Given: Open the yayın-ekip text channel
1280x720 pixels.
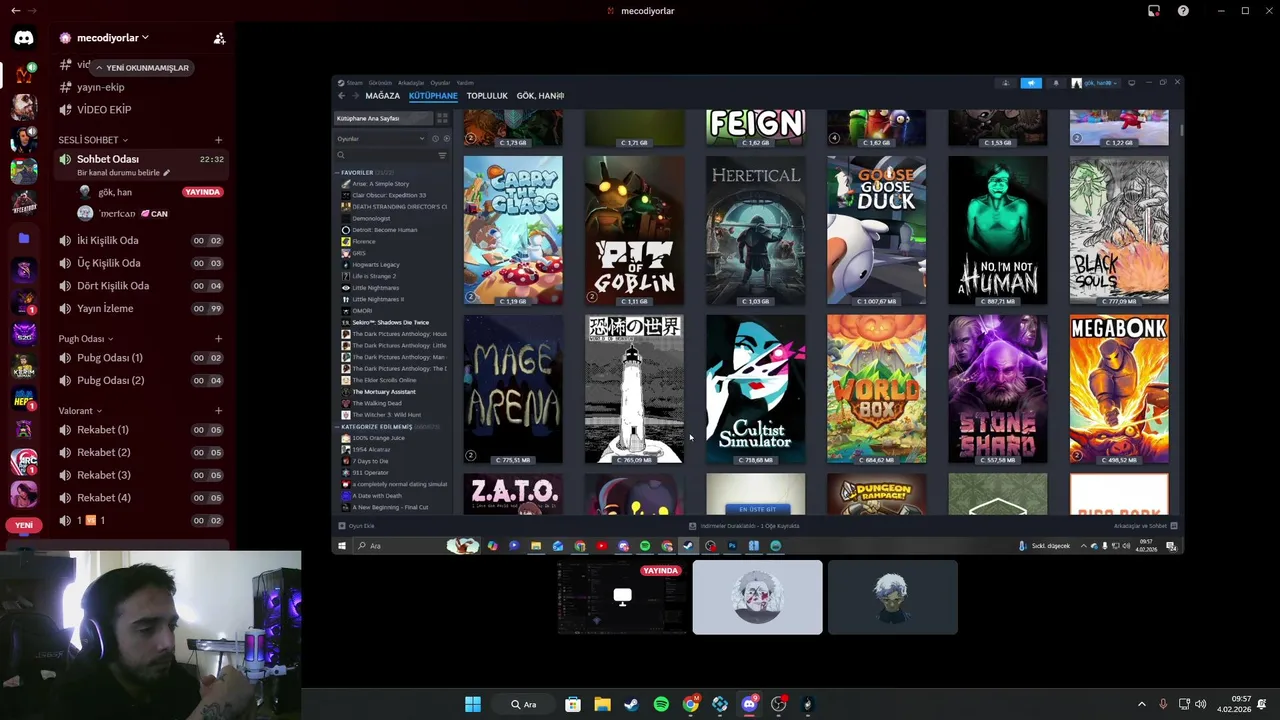Looking at the screenshot, I should (140, 87).
